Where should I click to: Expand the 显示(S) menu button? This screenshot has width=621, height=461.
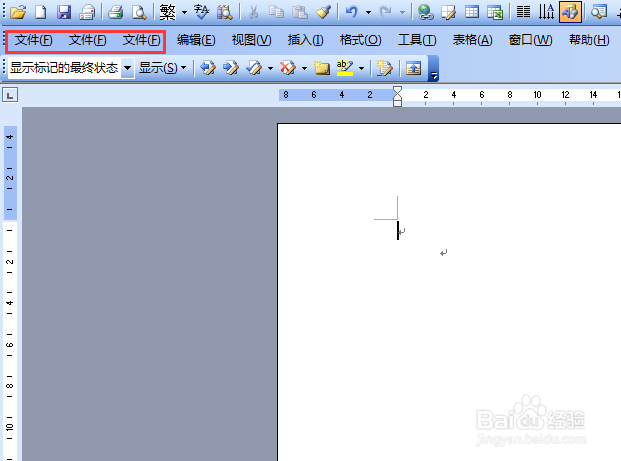(162, 68)
